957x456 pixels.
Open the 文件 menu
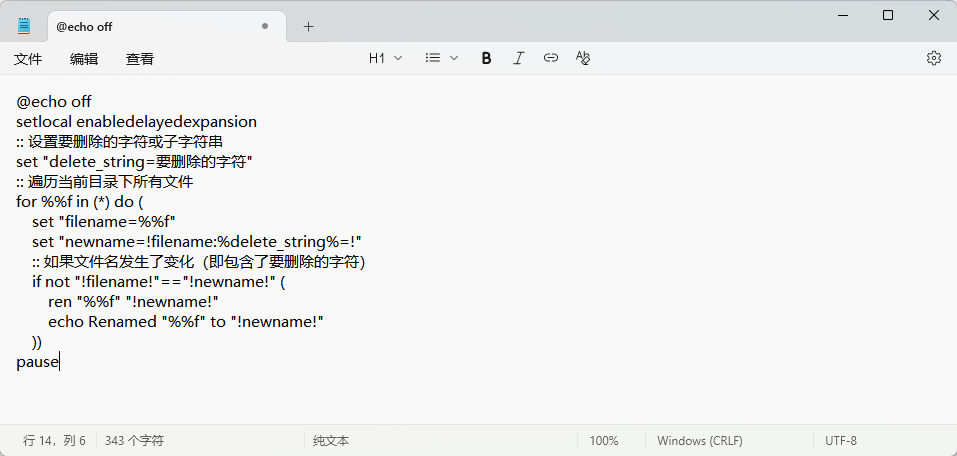point(28,59)
